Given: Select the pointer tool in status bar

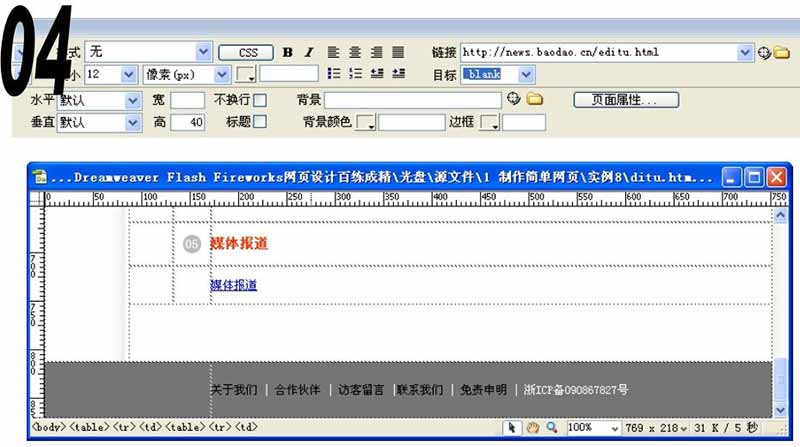Looking at the screenshot, I should coord(512,428).
